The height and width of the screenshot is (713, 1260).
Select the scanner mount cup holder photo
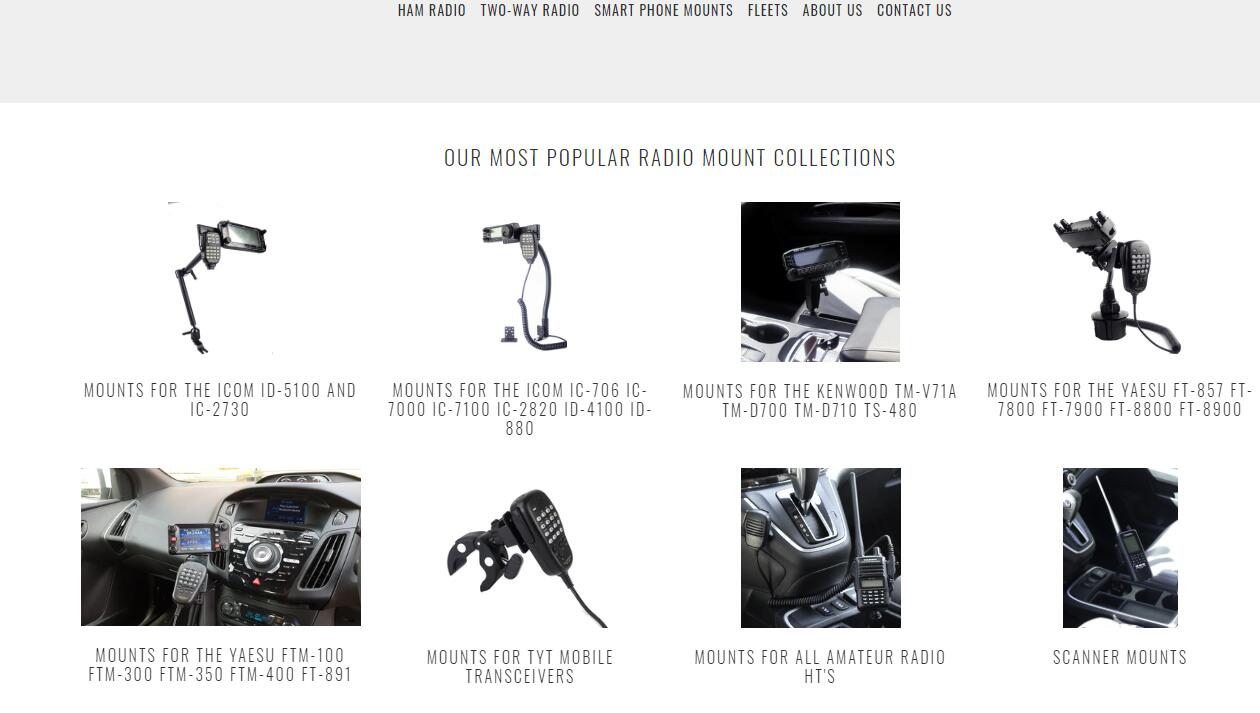click(1120, 548)
